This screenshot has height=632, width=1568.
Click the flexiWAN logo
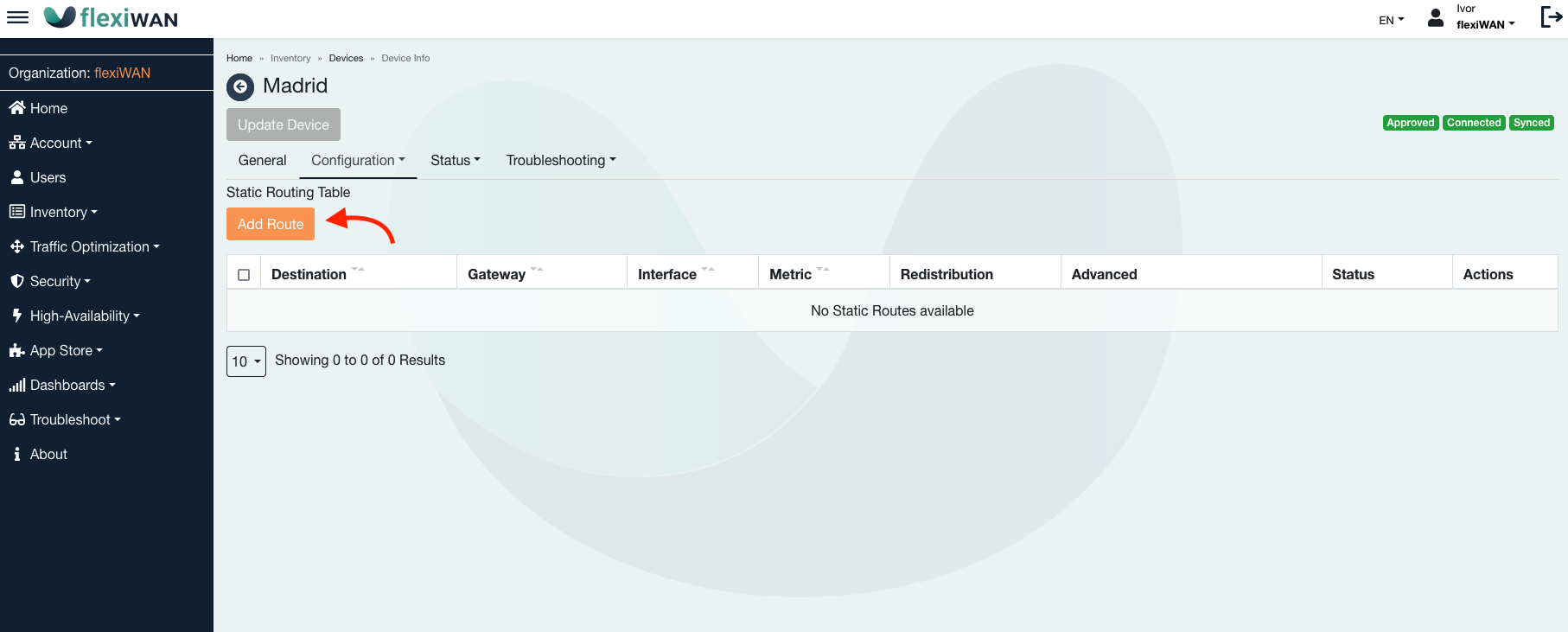[111, 17]
